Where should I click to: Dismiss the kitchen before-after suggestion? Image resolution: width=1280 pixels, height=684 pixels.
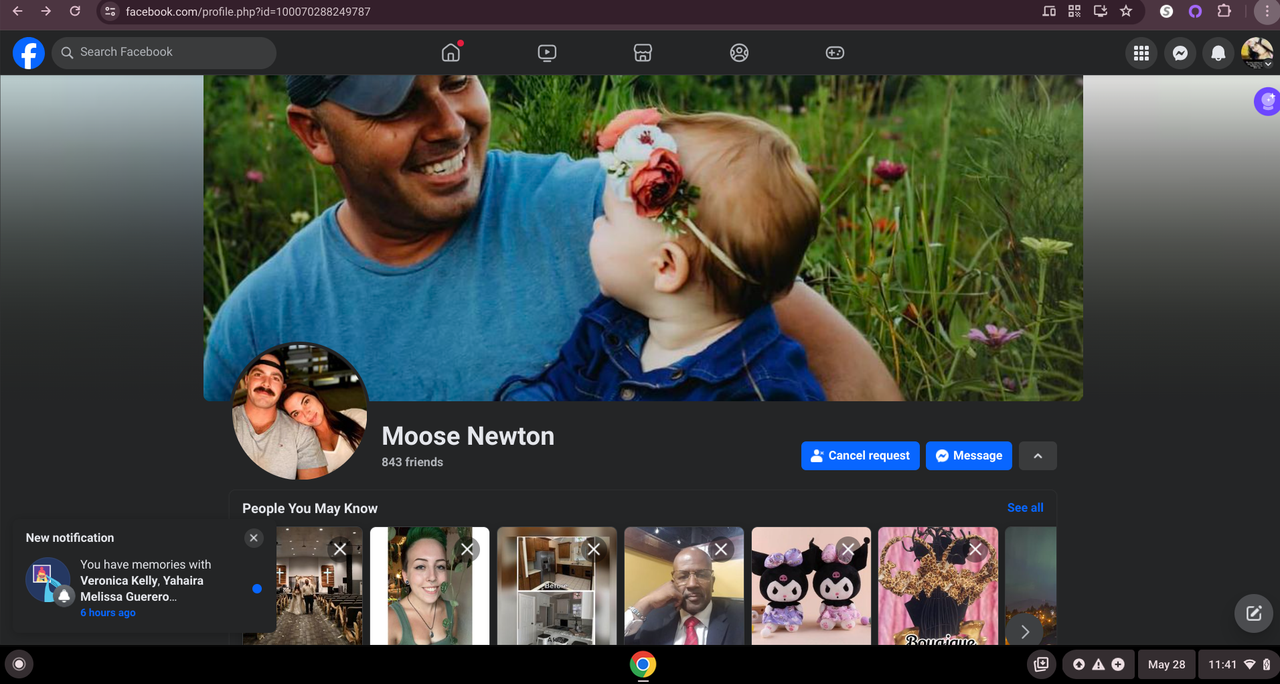(594, 549)
